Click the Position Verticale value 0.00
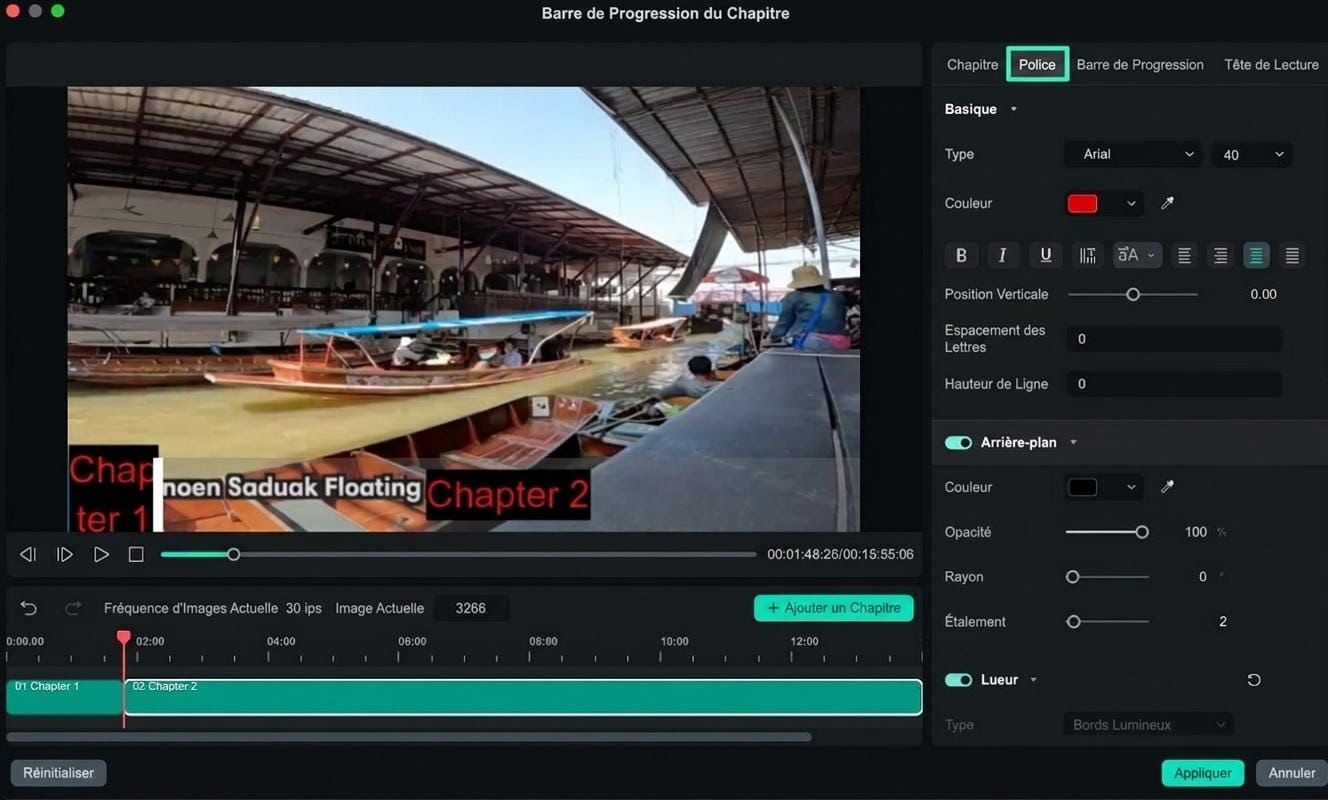Viewport: 1328px width, 800px height. pos(1263,294)
